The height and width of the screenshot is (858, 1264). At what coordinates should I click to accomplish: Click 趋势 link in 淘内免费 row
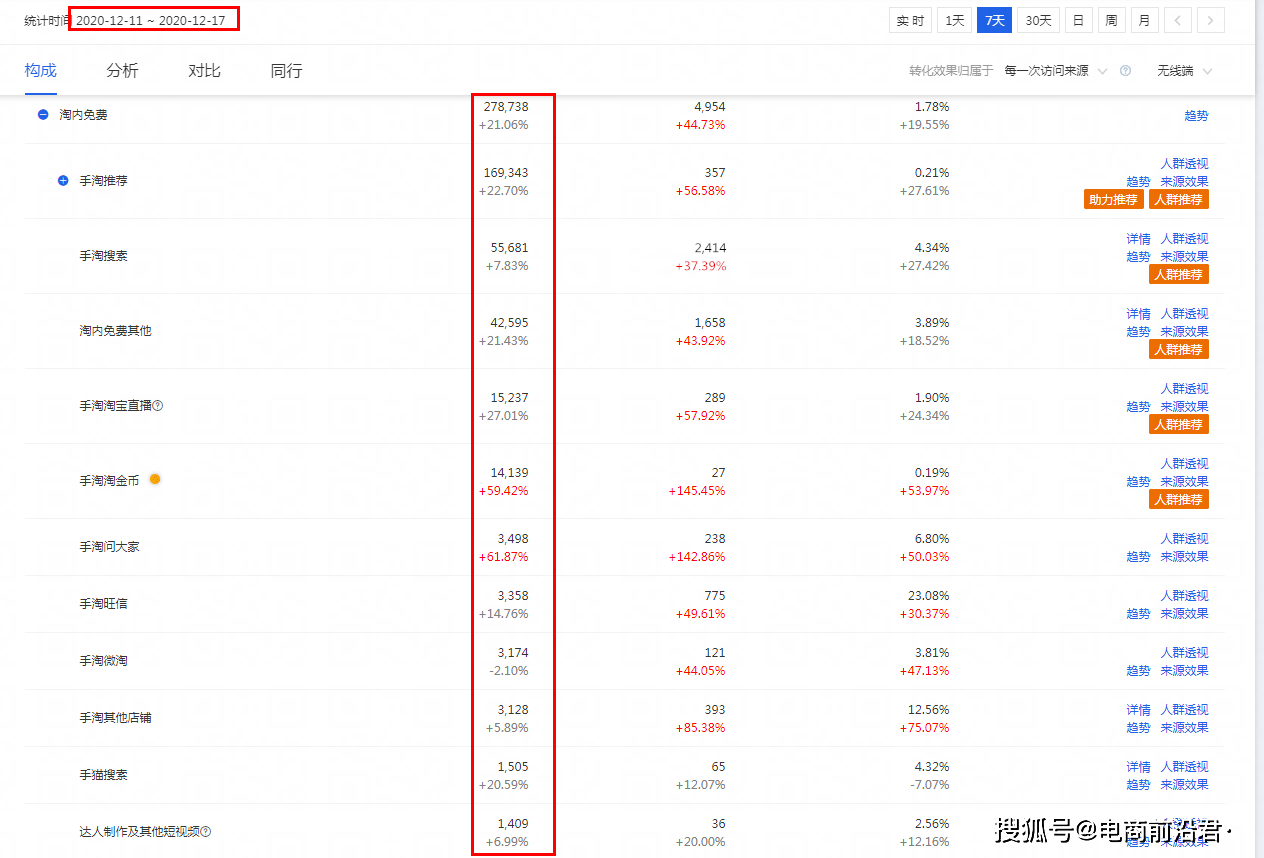click(1196, 116)
